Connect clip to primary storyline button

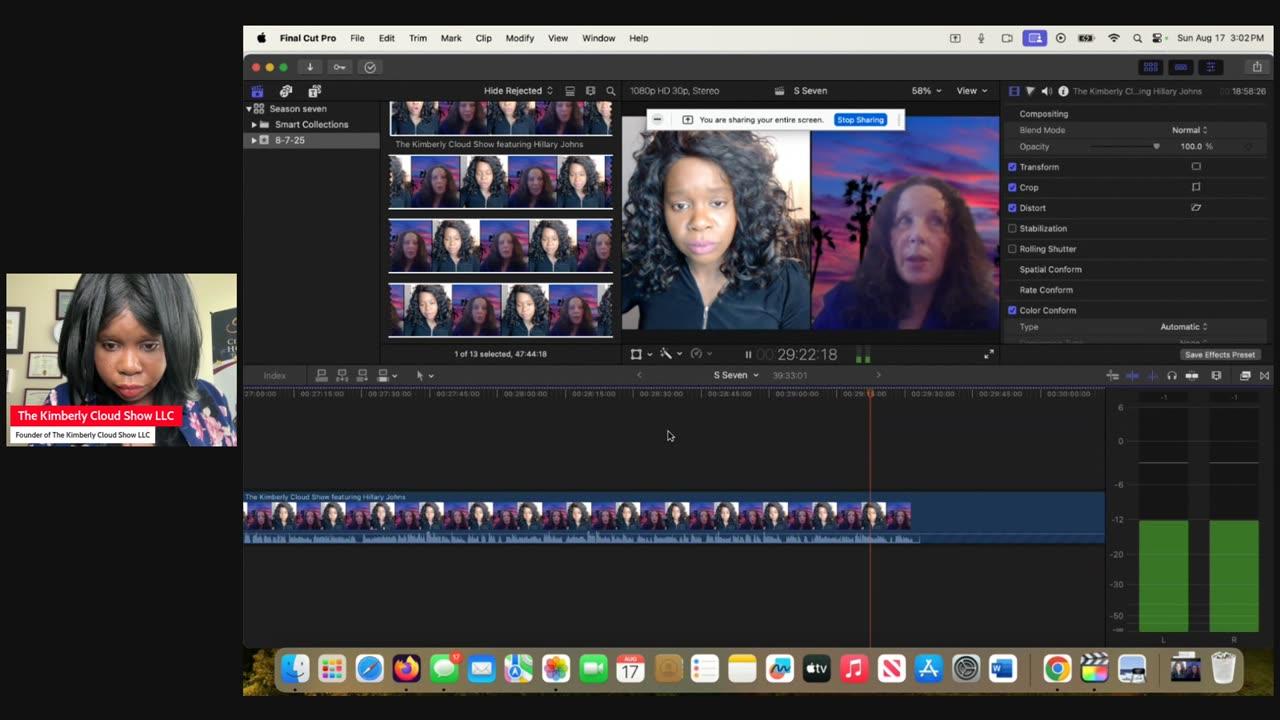[x=321, y=375]
